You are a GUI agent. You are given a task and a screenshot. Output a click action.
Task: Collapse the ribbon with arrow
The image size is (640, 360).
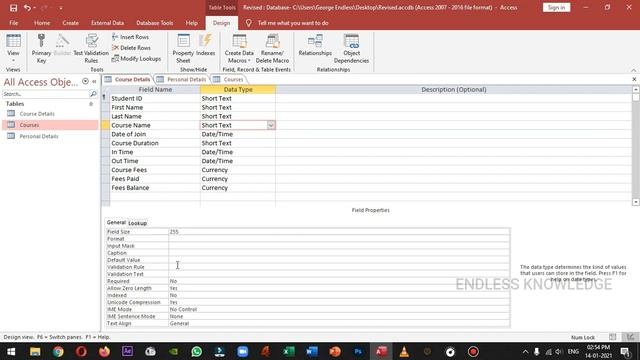coord(633,70)
